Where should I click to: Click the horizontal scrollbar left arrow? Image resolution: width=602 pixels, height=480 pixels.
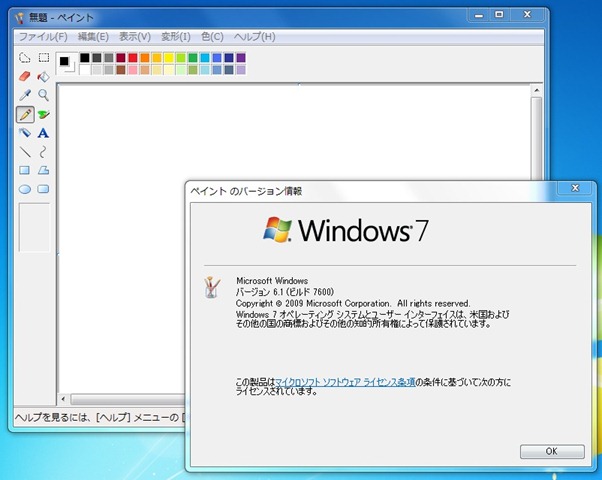[63, 399]
